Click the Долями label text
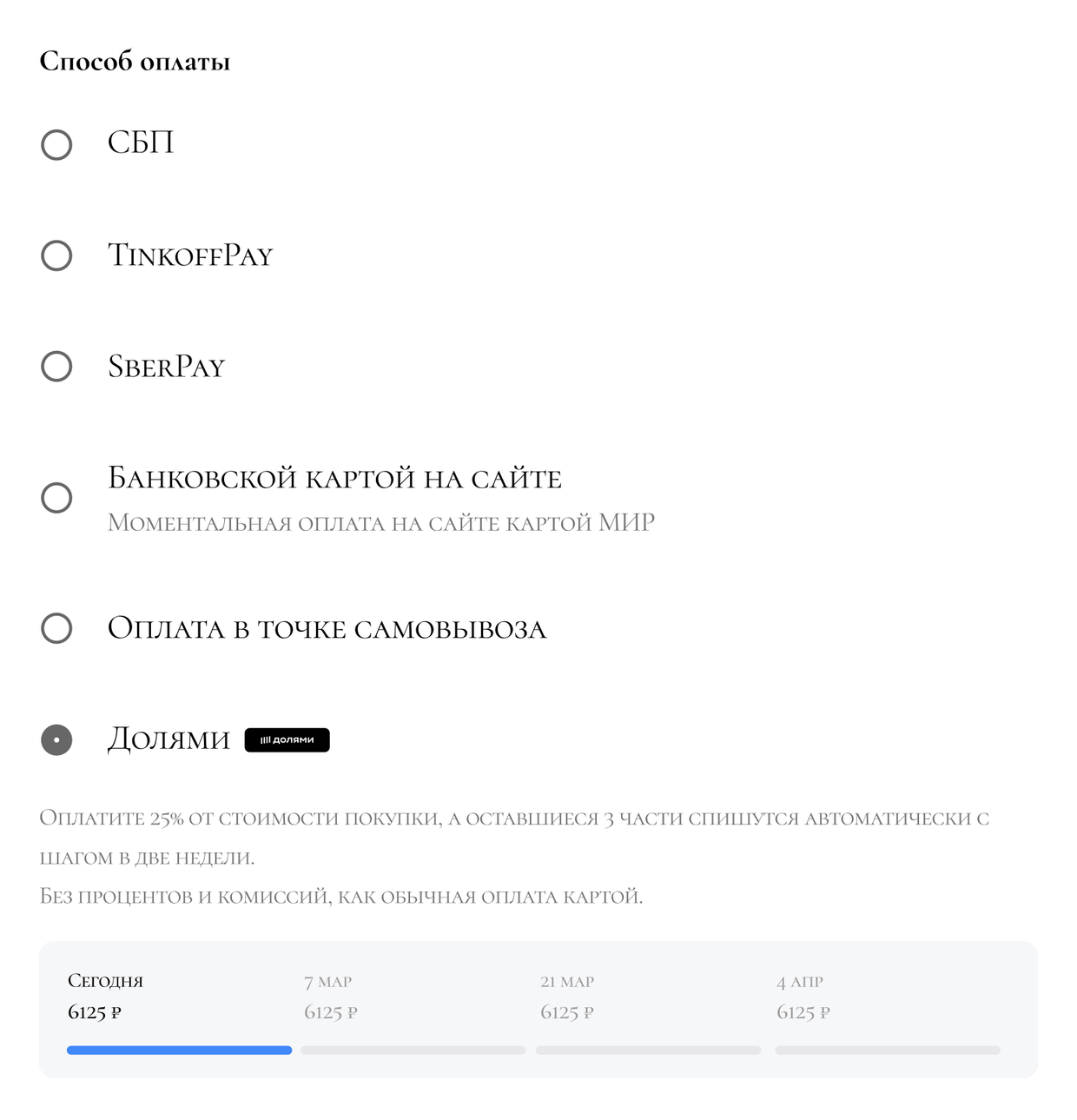The height and width of the screenshot is (1120, 1077). pos(168,739)
